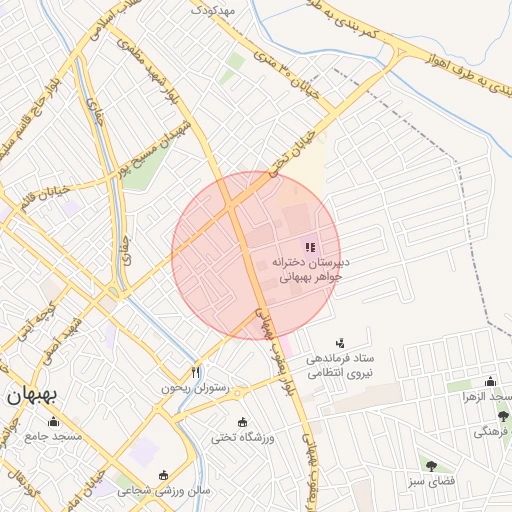512x512 pixels.
Task: Click the school icon above دبیرستان دخترانه جواهر بهبهانی
Action: pos(310,247)
